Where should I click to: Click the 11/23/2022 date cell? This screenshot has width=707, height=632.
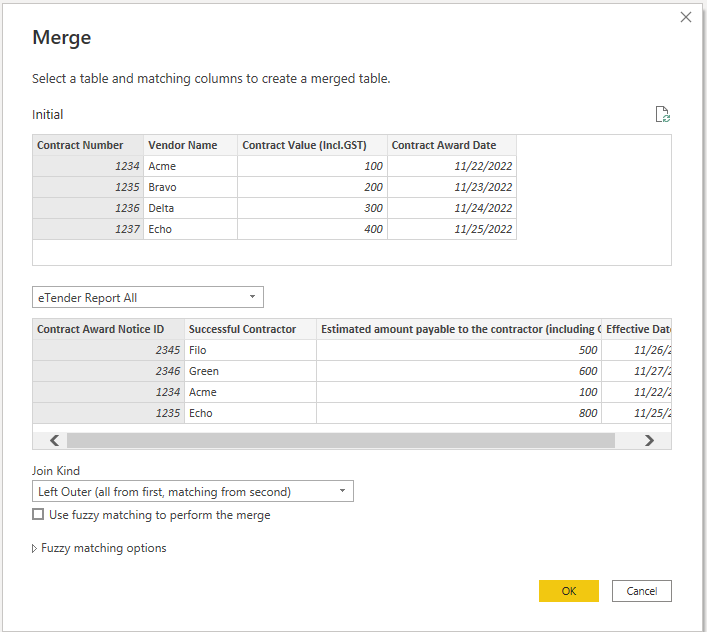pyautogui.click(x=452, y=187)
